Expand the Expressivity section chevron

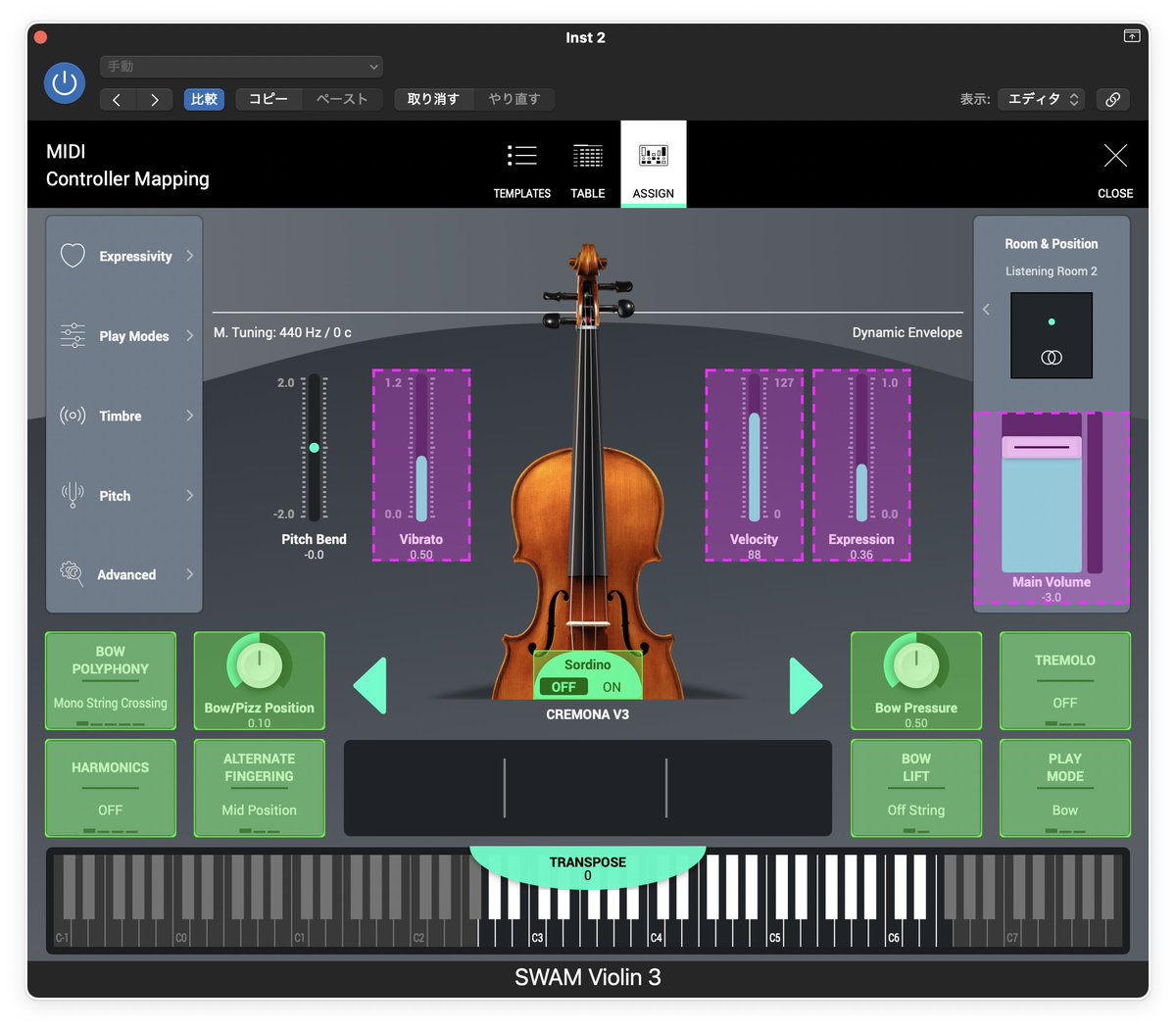[x=190, y=256]
